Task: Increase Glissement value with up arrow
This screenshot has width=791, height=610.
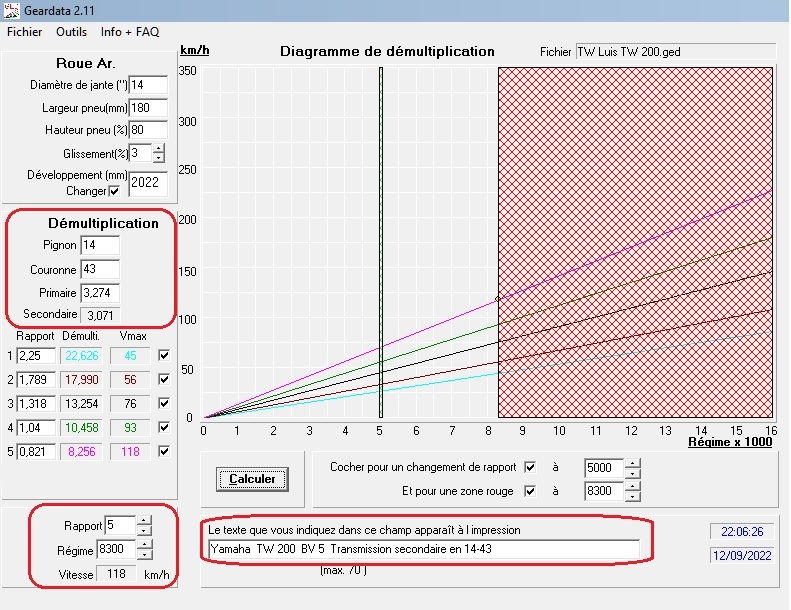Action: pyautogui.click(x=158, y=148)
